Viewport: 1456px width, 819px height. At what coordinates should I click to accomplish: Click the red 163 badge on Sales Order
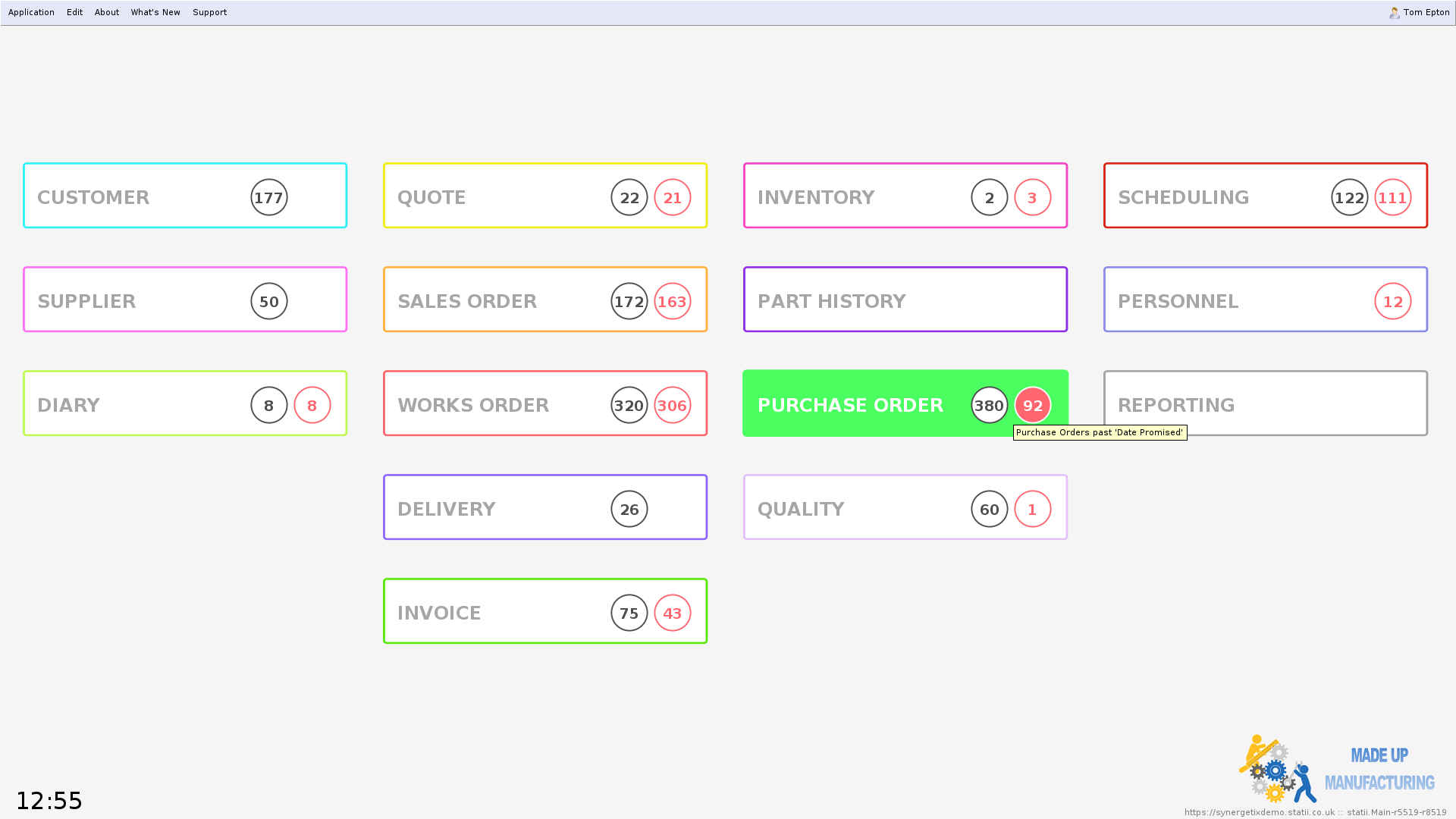(x=672, y=302)
